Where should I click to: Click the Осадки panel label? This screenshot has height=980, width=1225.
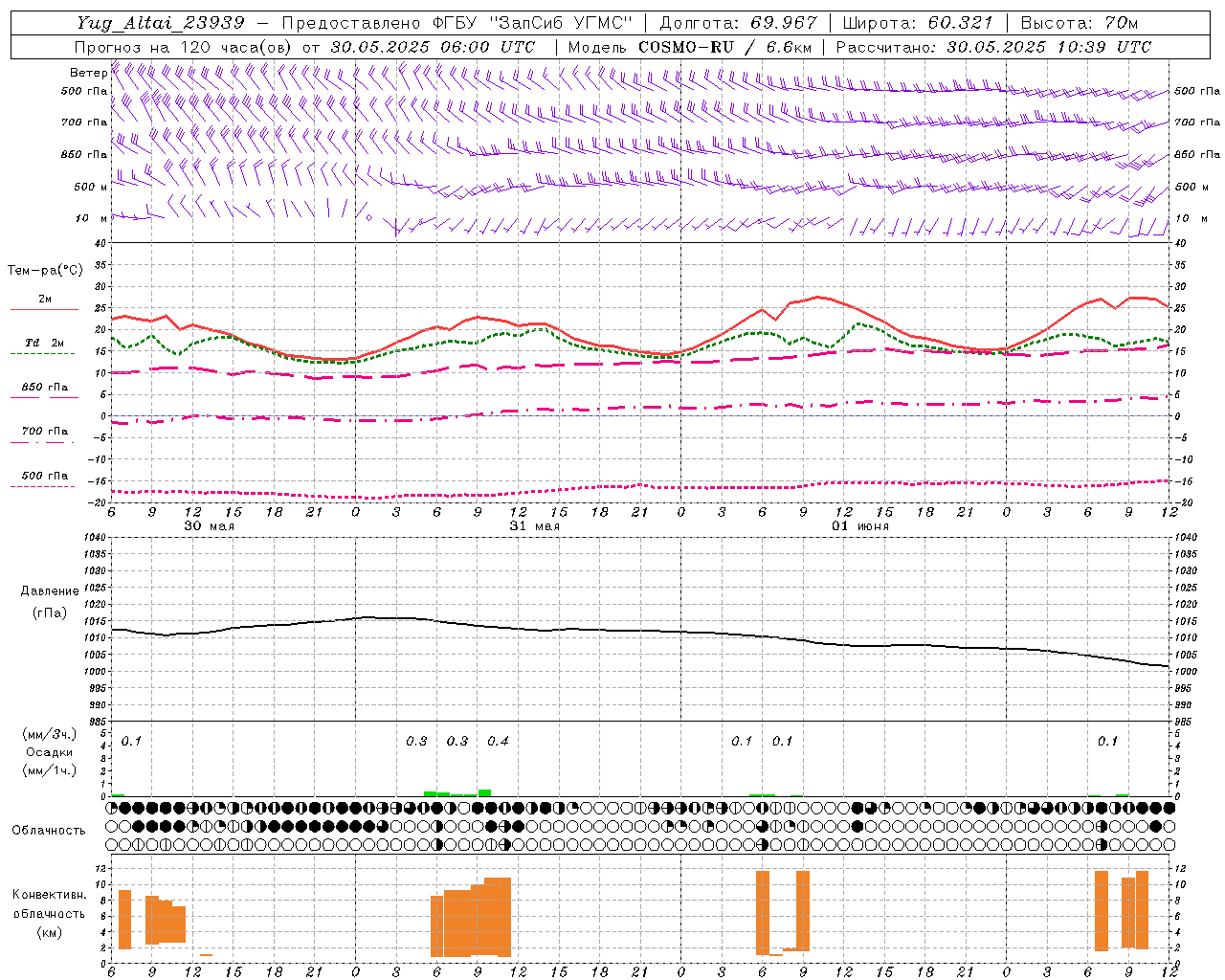(x=50, y=752)
